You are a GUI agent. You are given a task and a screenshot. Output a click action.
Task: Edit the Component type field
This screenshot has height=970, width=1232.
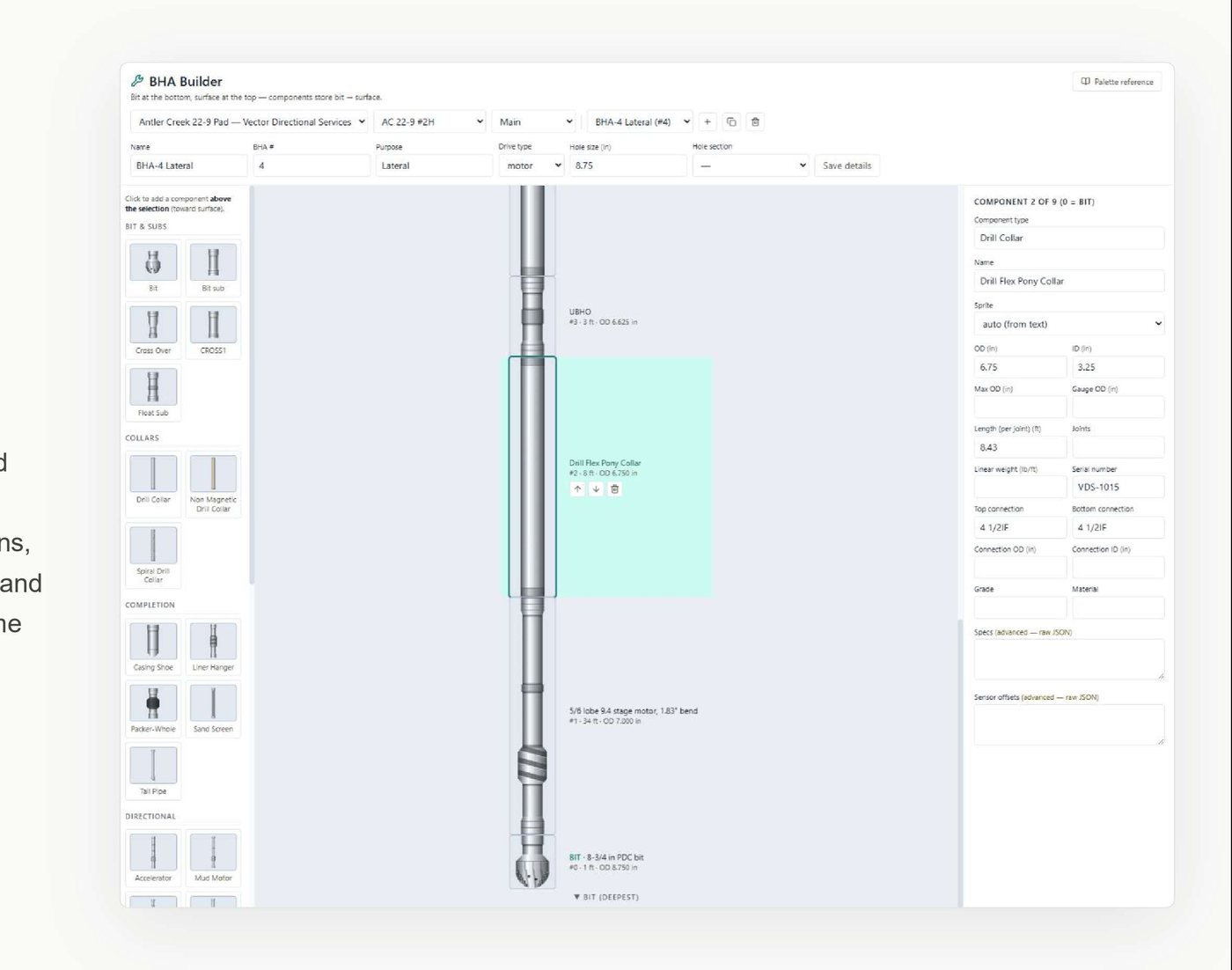click(x=1069, y=238)
